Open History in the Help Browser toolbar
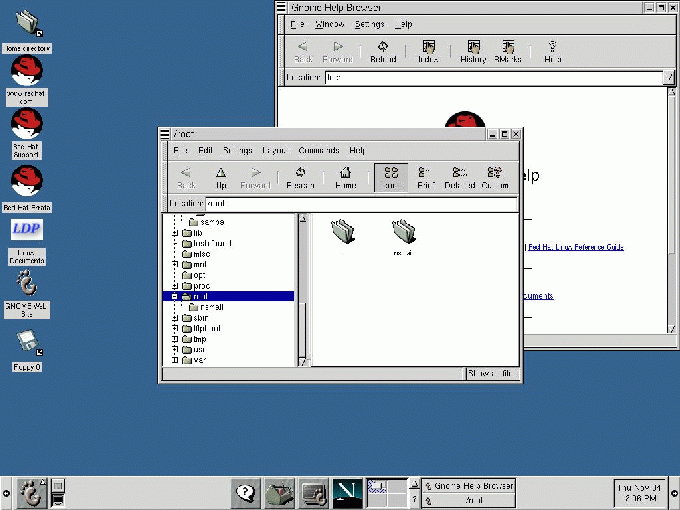 [x=473, y=51]
